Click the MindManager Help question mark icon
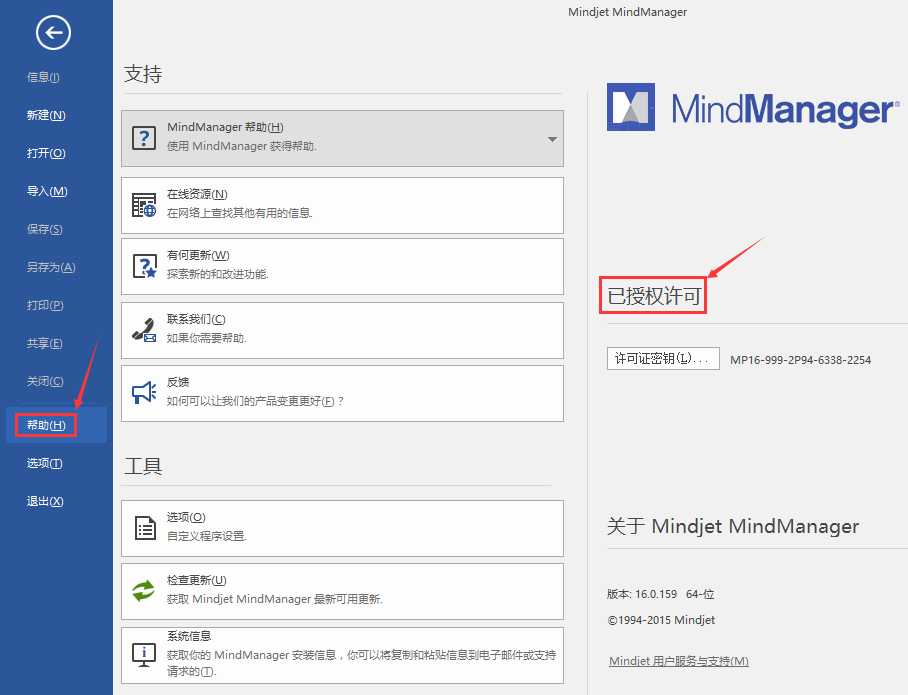Viewport: 908px width, 695px height. pos(144,138)
